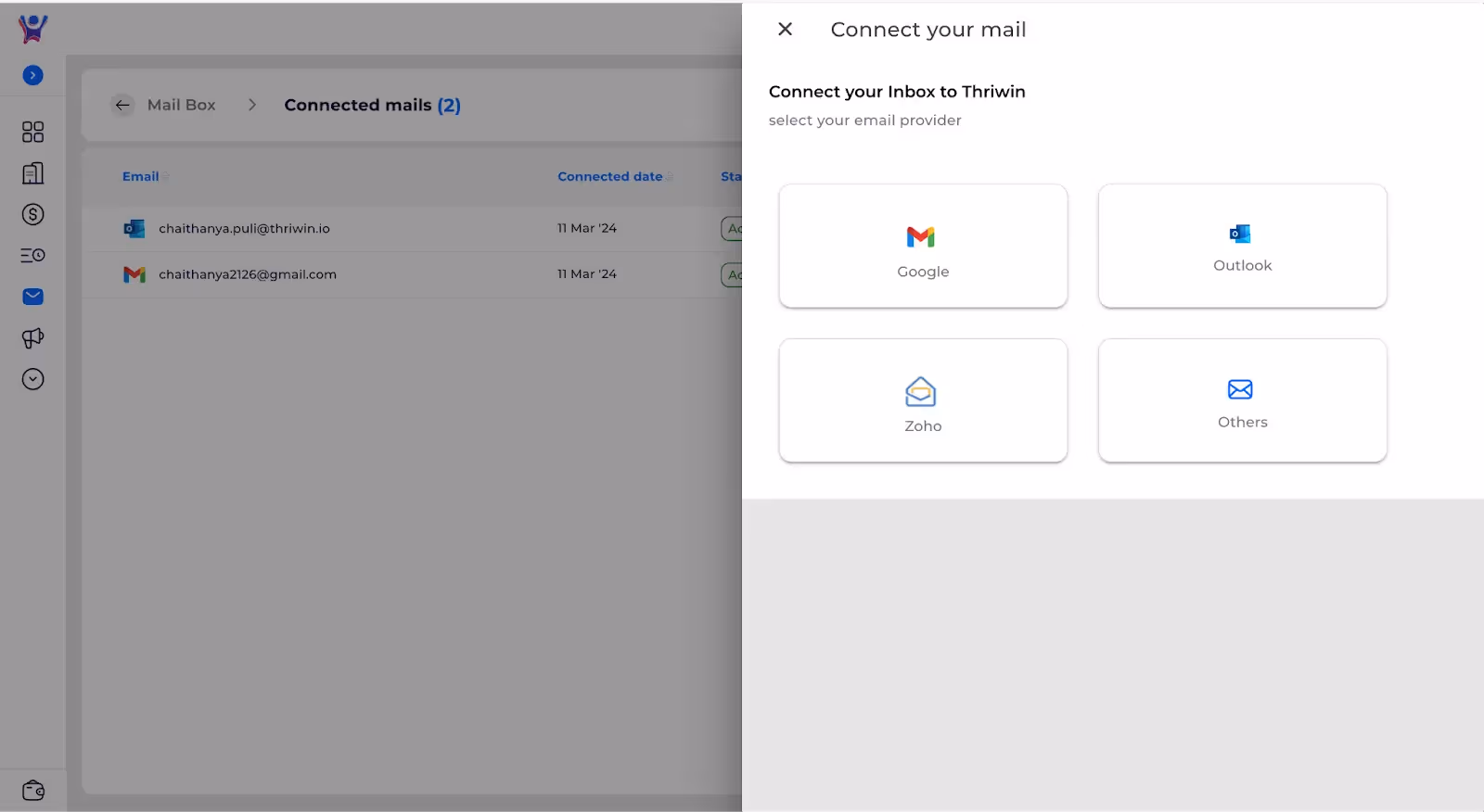Image resolution: width=1484 pixels, height=812 pixels.
Task: Choose Outlook as email provider
Action: 1242,246
